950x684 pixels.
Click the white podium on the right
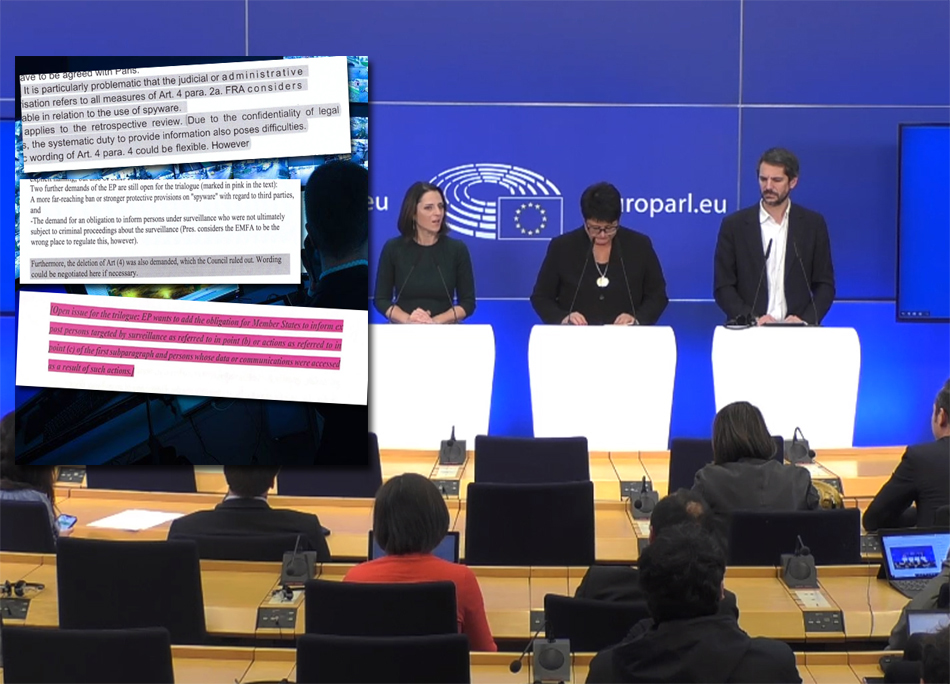tap(785, 385)
